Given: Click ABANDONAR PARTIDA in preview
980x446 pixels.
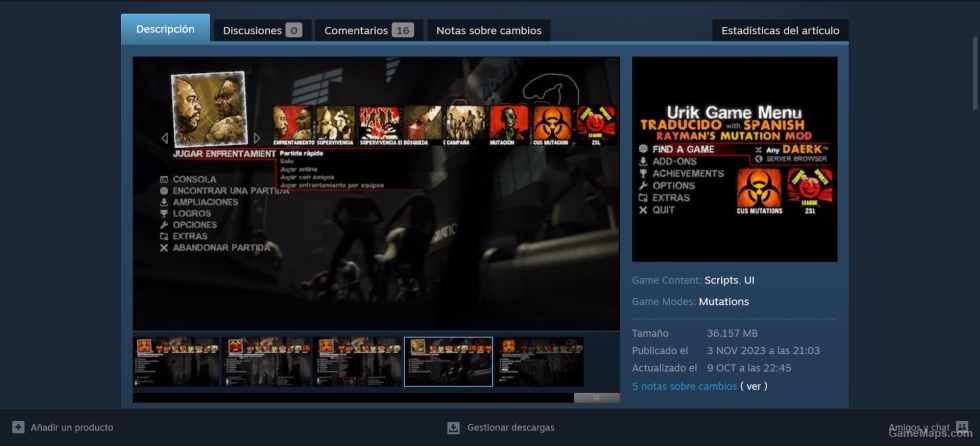Looking at the screenshot, I should (x=221, y=247).
